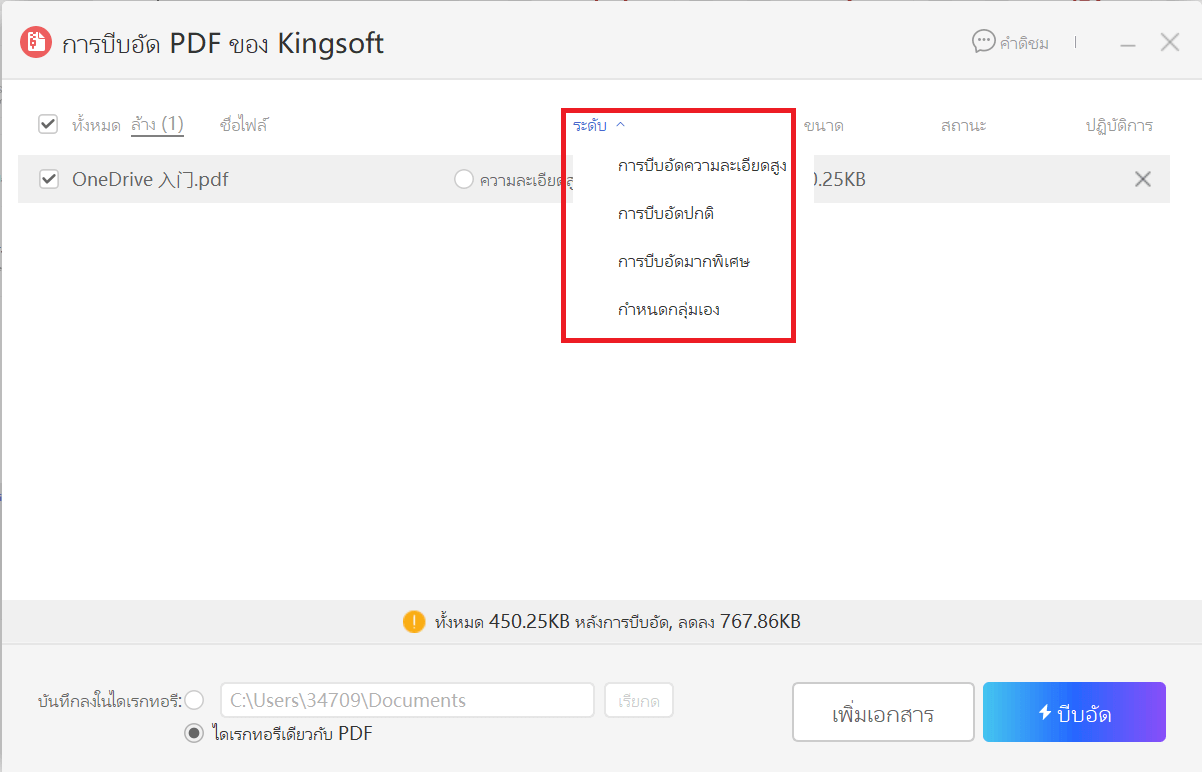Click the ชื่อไฟล์ column header
Screen dimensions: 1202x772
pyautogui.click(x=244, y=125)
